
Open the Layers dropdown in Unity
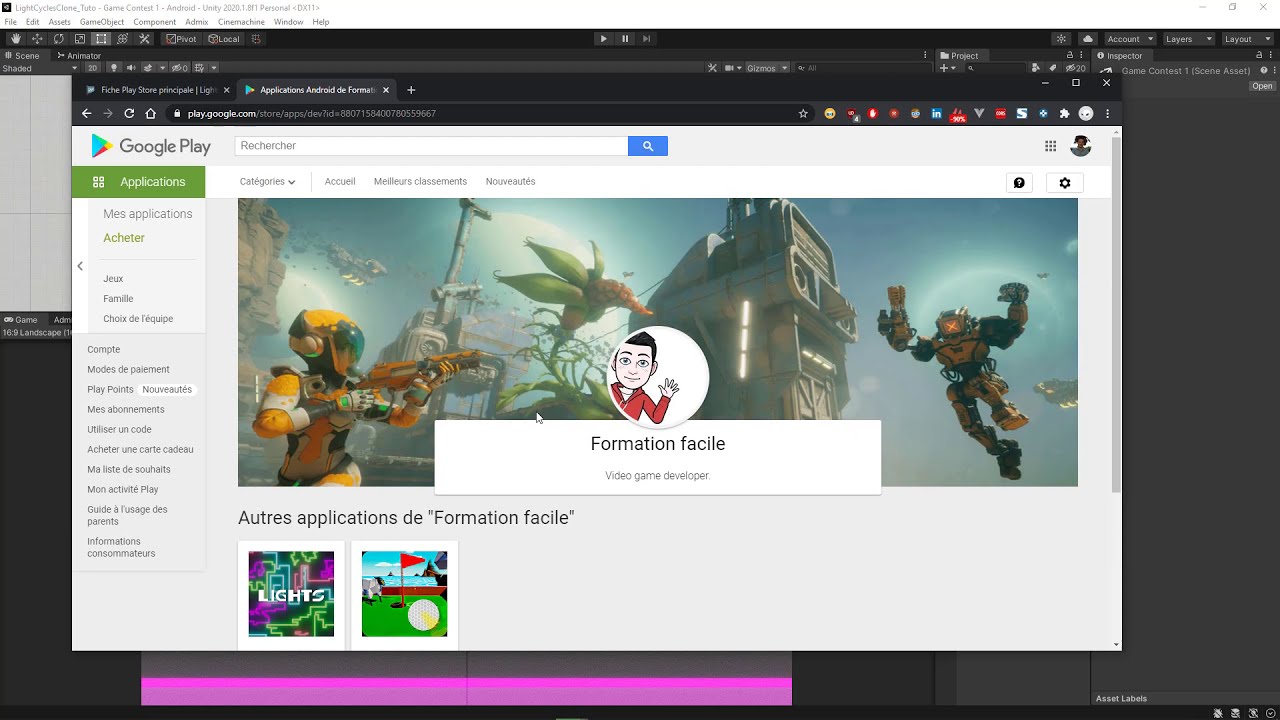click(x=1189, y=39)
